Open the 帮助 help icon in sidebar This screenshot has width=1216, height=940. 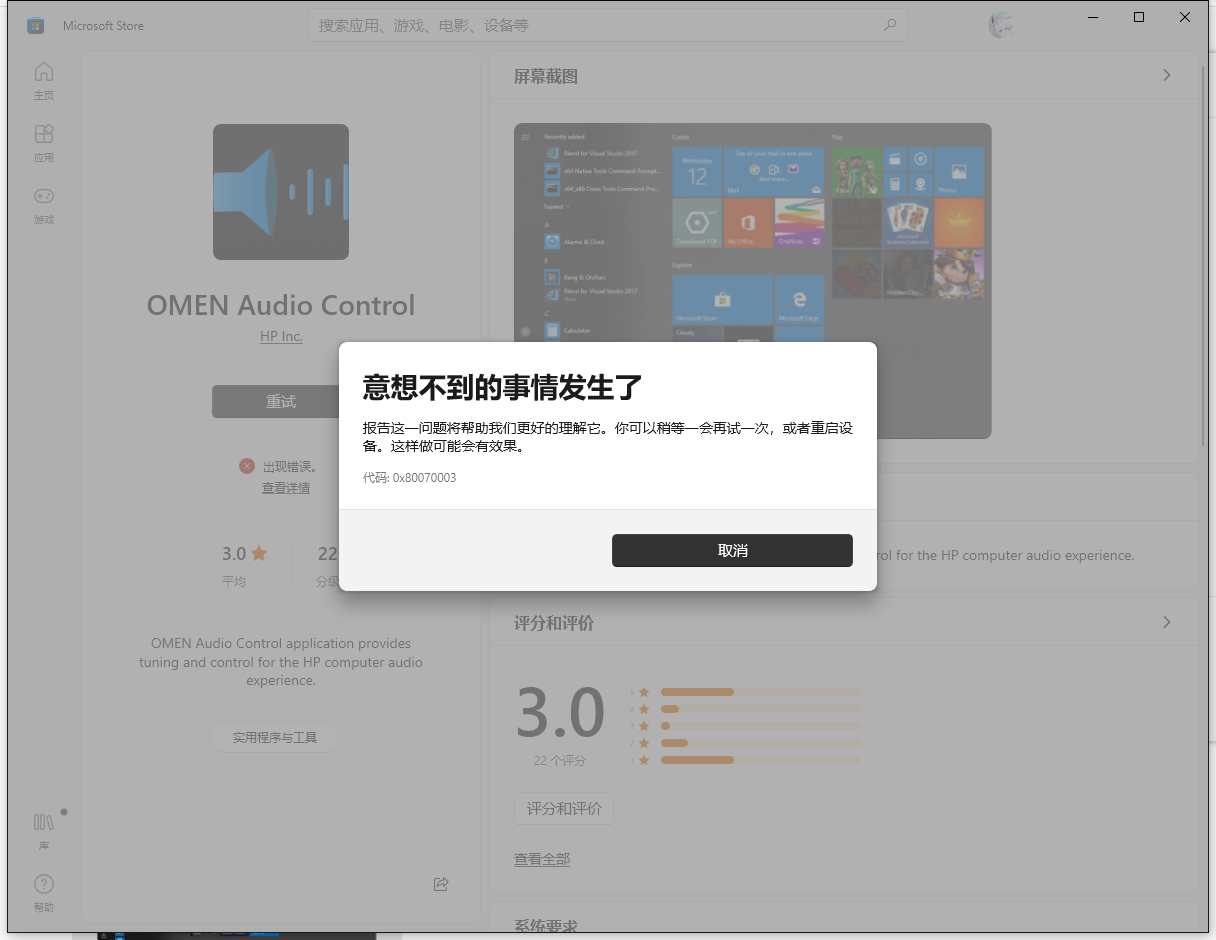pos(43,891)
